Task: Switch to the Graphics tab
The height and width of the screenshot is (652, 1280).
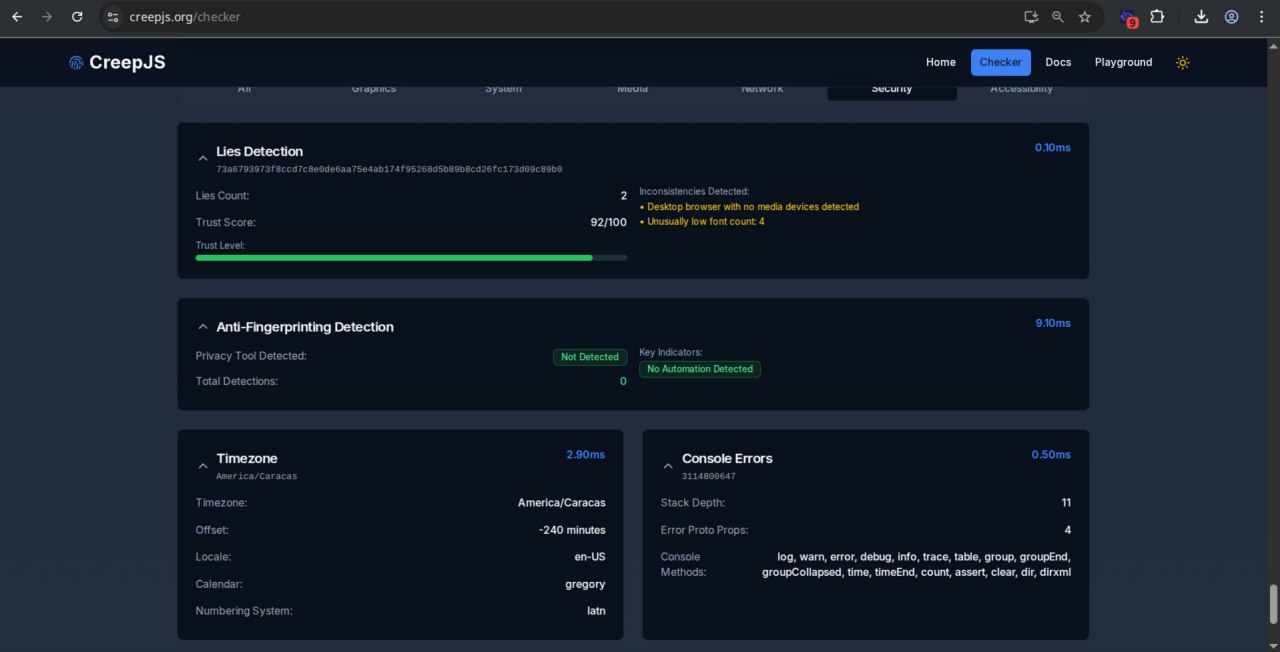Action: pyautogui.click(x=374, y=89)
